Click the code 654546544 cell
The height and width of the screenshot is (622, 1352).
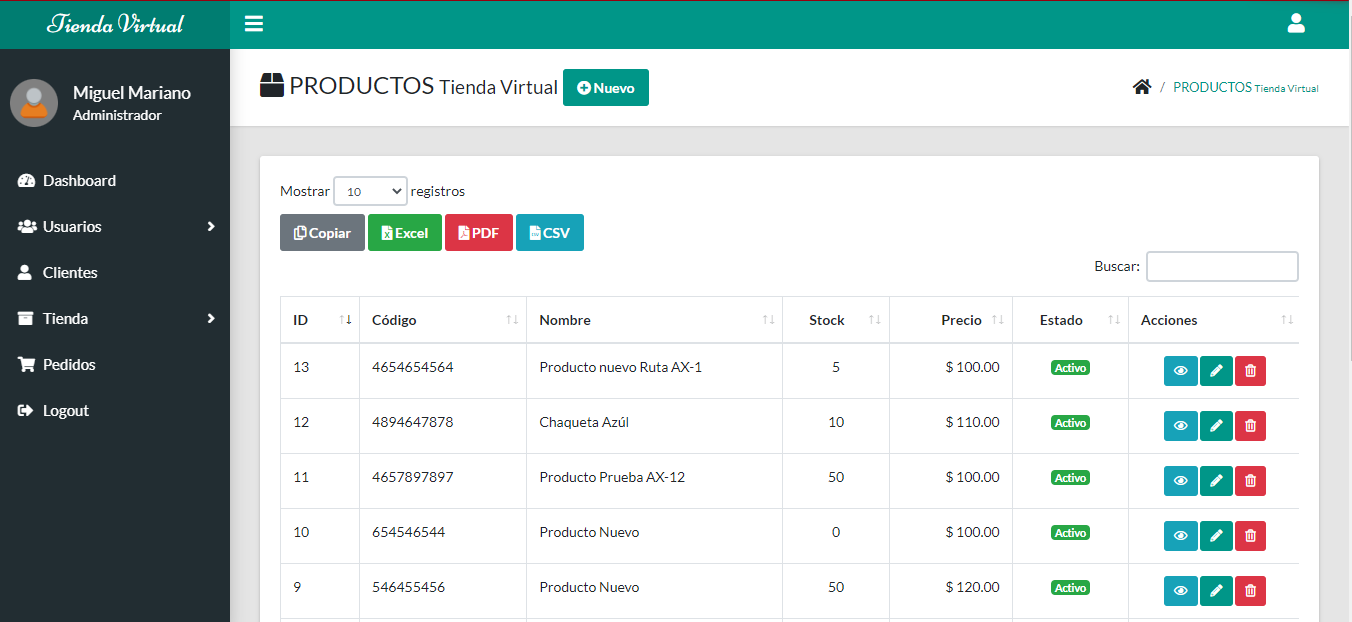[443, 536]
